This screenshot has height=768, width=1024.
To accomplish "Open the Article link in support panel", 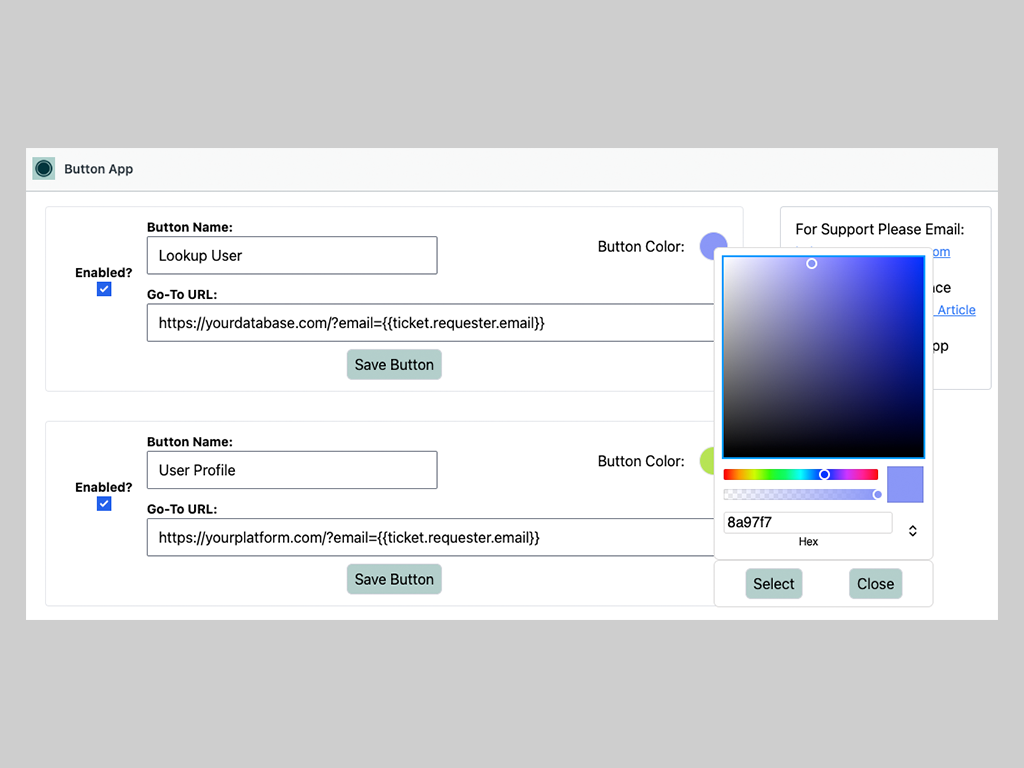I will [x=955, y=310].
